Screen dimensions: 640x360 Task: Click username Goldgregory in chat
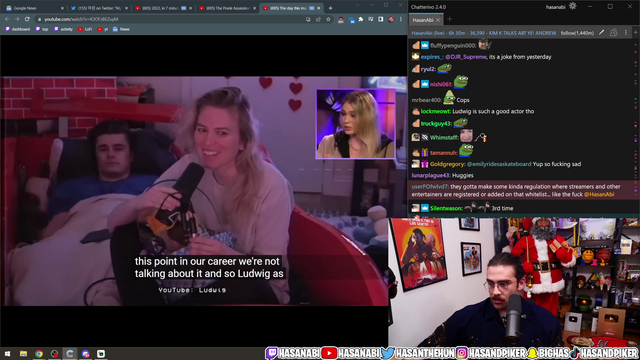(447, 164)
